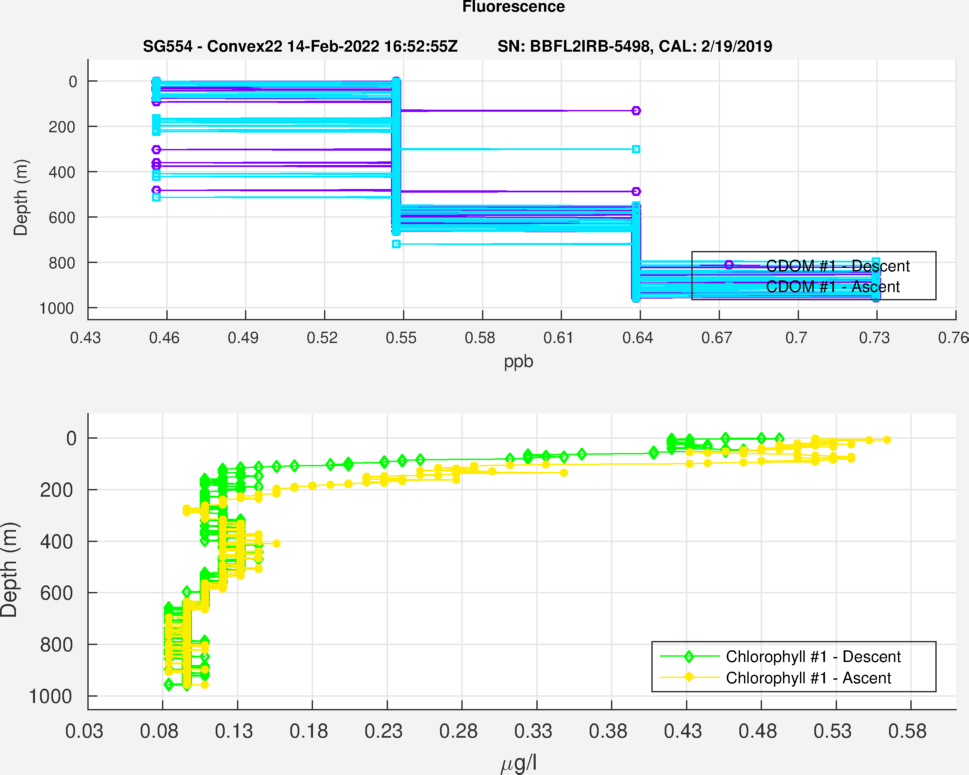Screen dimensions: 969x775
Task: Click the 600 depth tick of CDOM plot
Action: [x=63, y=218]
